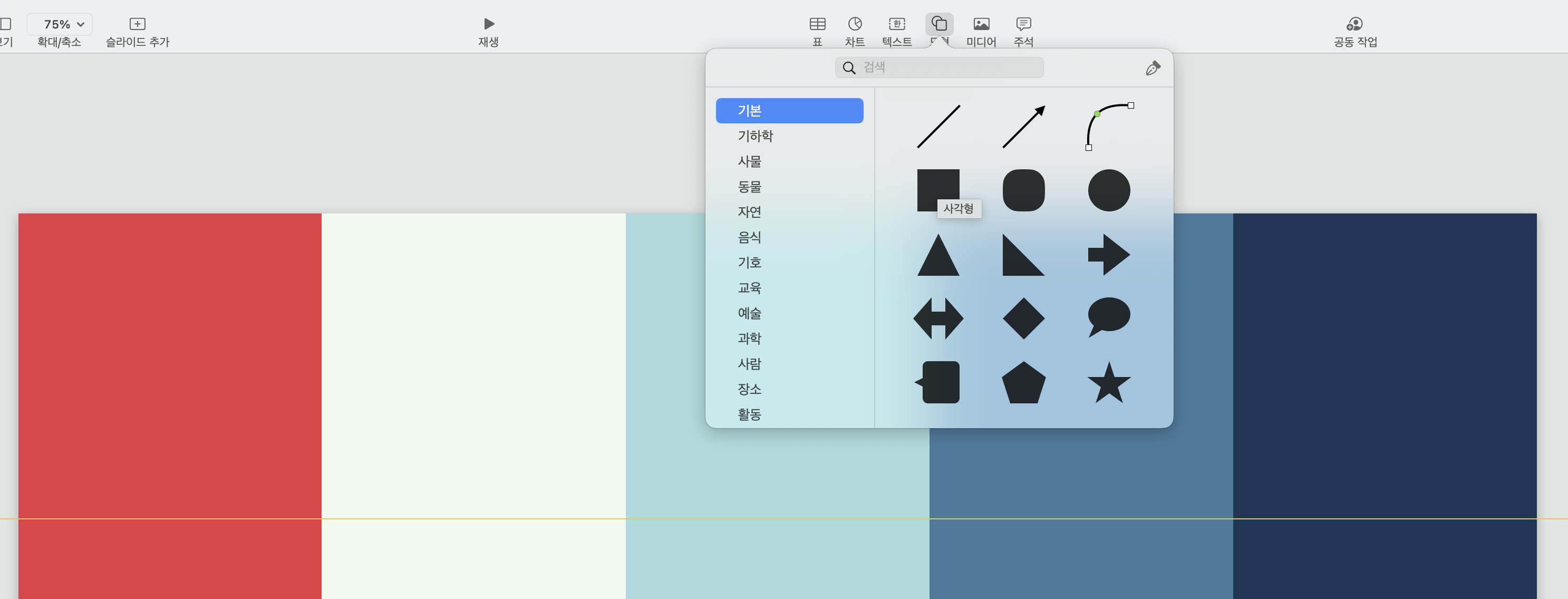Click the 공동 작업 collaborate button
The height and width of the screenshot is (599, 1568).
(1355, 32)
